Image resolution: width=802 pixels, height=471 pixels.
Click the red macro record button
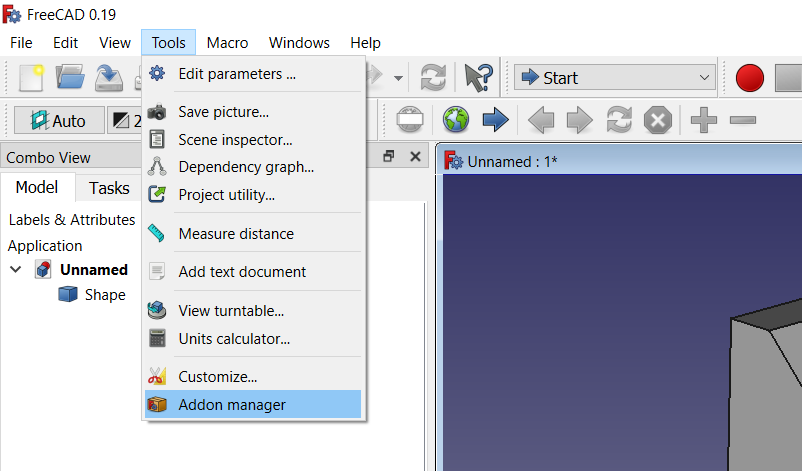point(749,78)
